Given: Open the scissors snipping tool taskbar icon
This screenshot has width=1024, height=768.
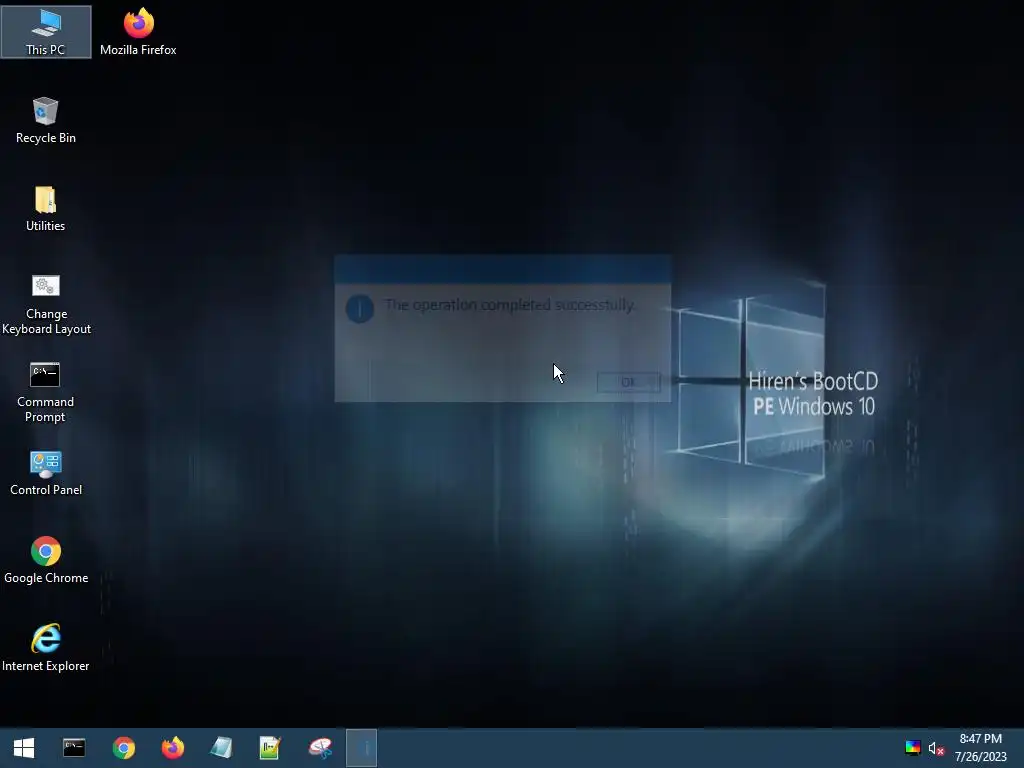Looking at the screenshot, I should [320, 748].
